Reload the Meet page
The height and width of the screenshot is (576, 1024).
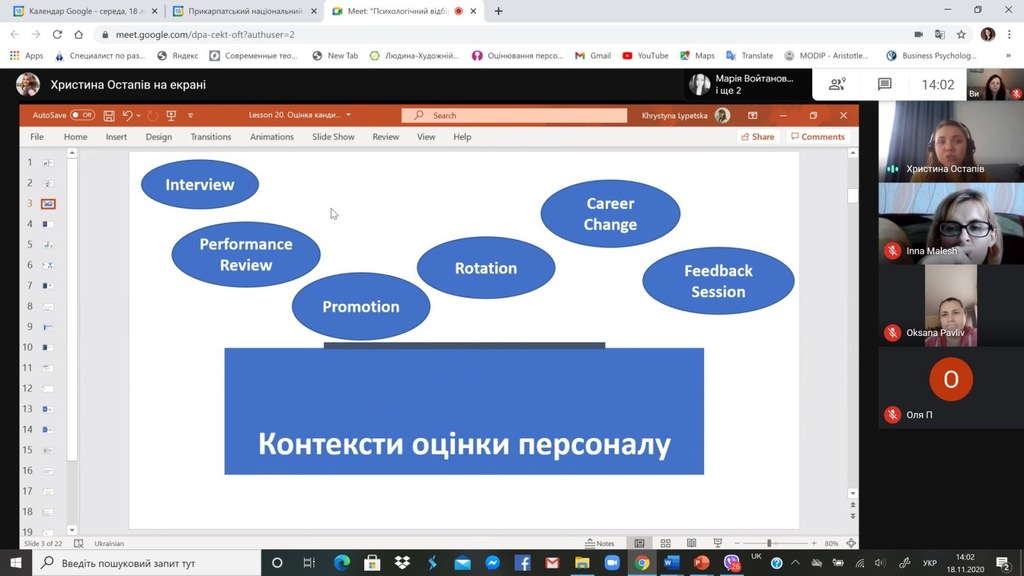pyautogui.click(x=57, y=34)
